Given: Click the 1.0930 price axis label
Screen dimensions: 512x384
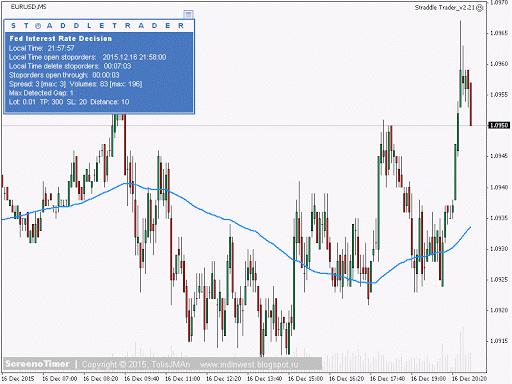Looking at the screenshot, I should [499, 249].
